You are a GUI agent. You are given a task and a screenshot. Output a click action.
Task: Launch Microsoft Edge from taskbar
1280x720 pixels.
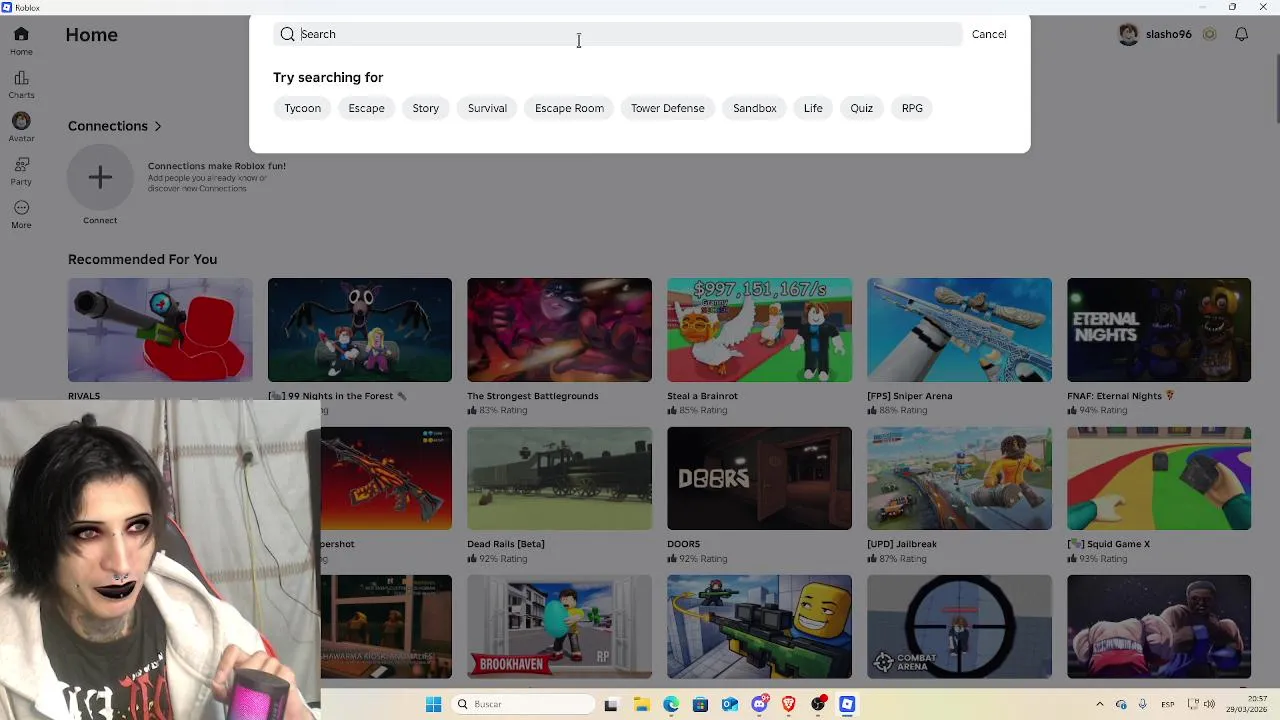pyautogui.click(x=671, y=704)
